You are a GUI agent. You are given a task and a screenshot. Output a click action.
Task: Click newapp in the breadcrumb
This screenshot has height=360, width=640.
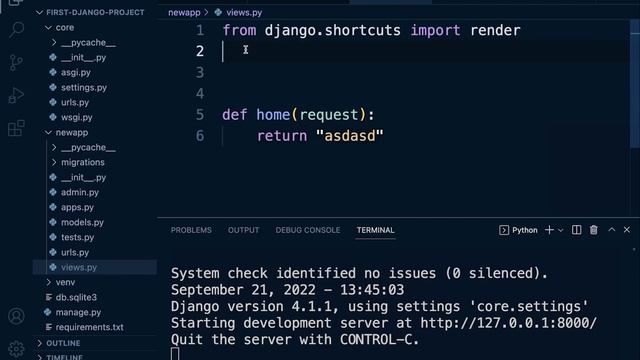(184, 13)
